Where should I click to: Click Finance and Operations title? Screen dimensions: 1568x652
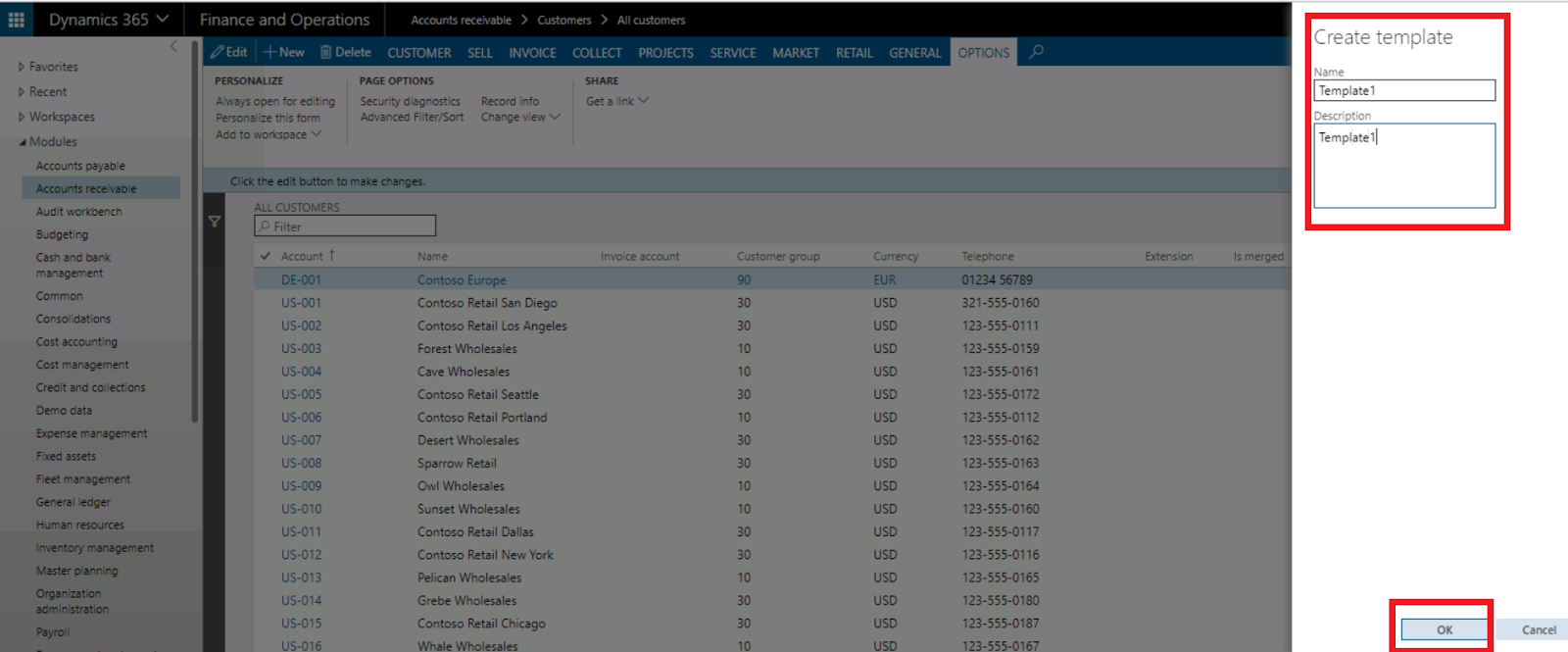coord(284,20)
